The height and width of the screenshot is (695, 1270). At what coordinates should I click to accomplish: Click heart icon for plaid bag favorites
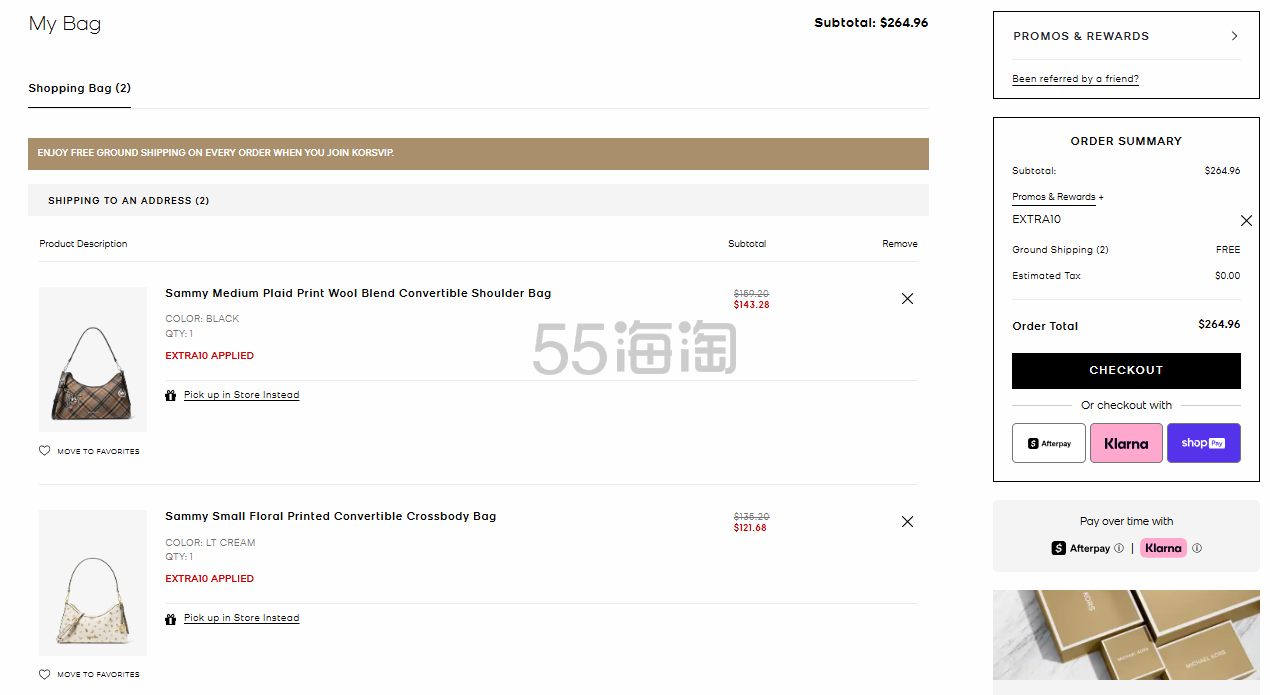click(x=44, y=451)
